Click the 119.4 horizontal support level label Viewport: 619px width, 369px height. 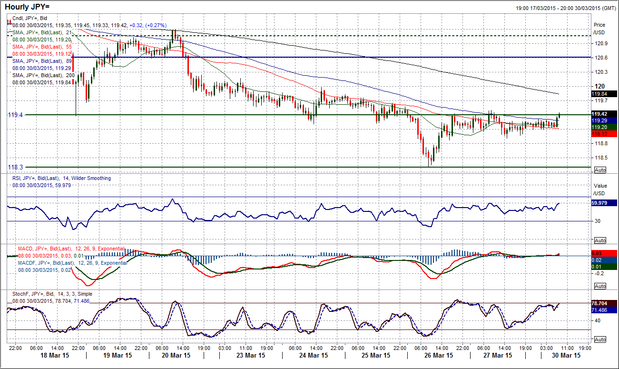pyautogui.click(x=15, y=115)
